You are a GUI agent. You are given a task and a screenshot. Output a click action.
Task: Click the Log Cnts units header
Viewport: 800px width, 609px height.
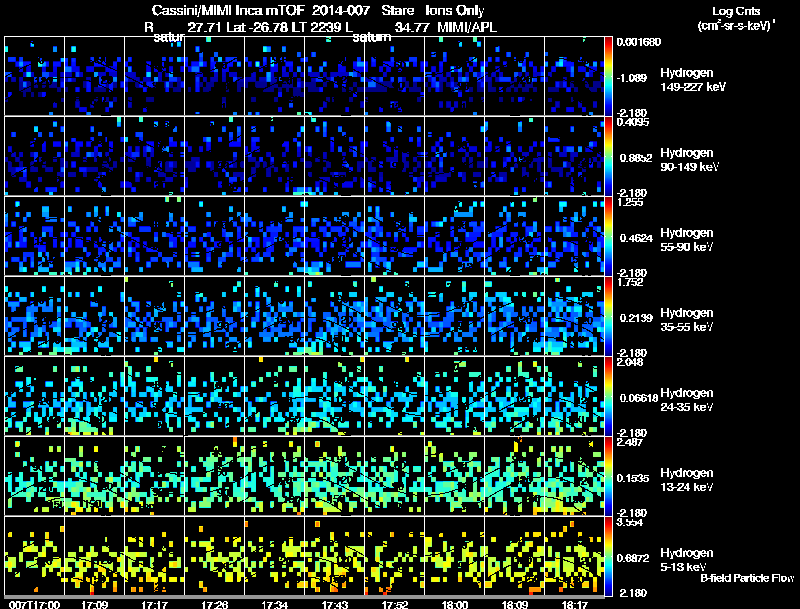pos(736,19)
